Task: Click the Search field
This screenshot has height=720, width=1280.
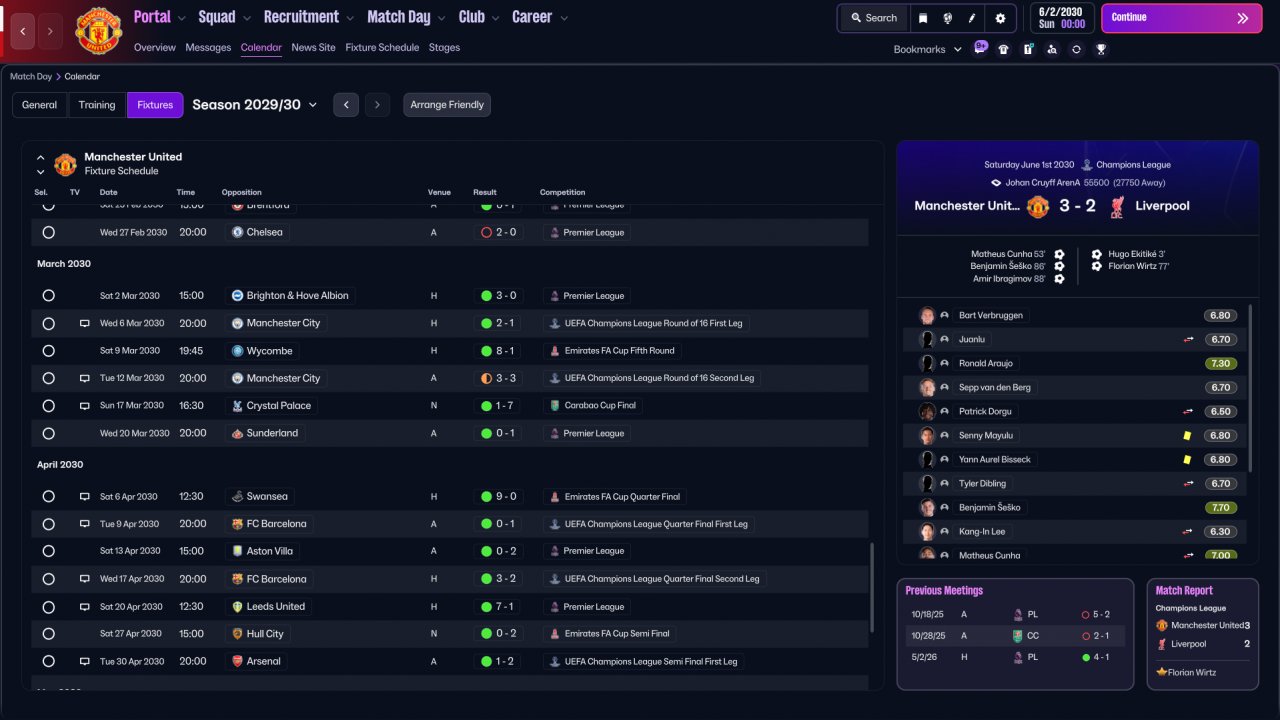Action: tap(874, 18)
